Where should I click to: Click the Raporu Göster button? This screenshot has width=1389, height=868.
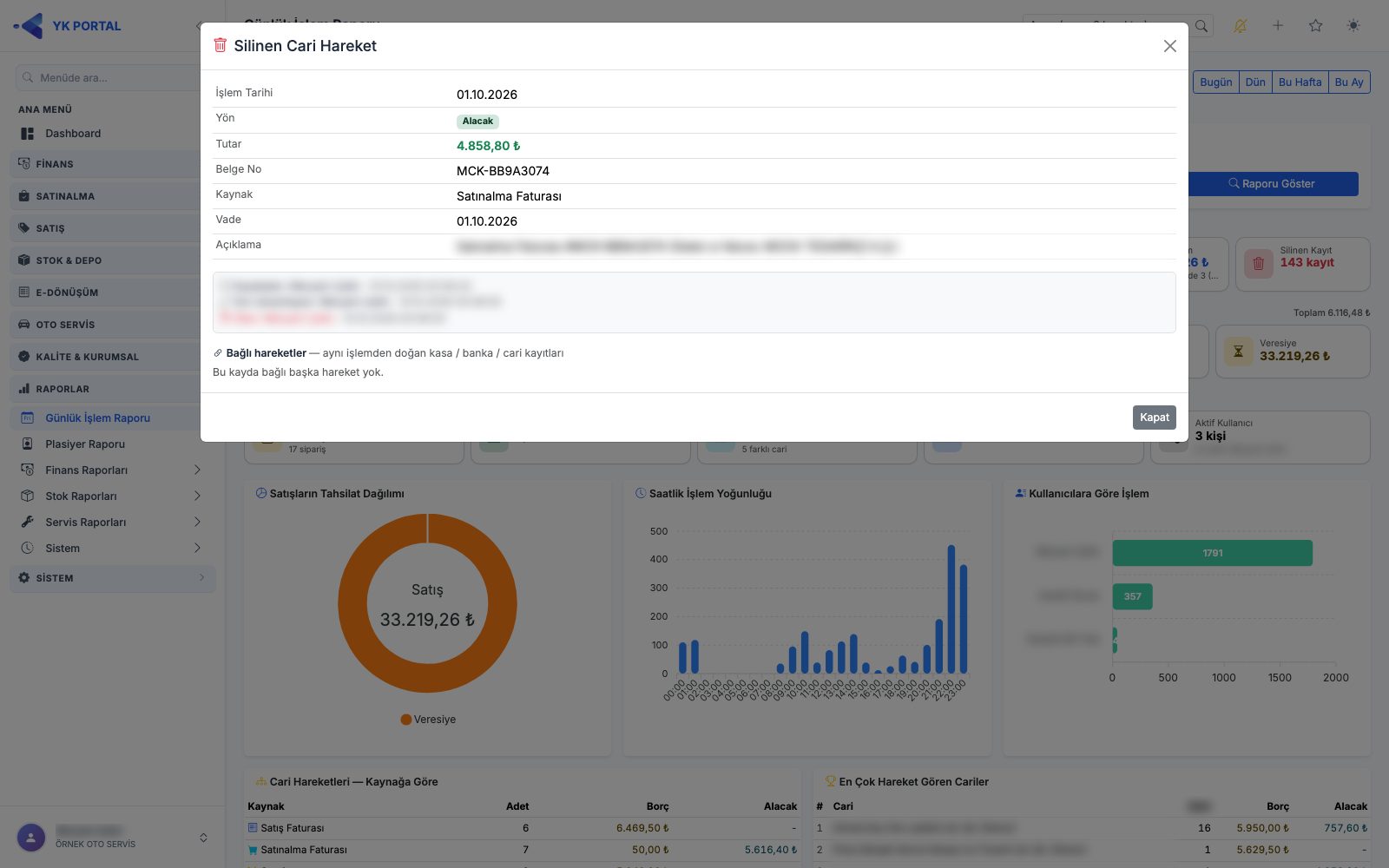point(1273,184)
